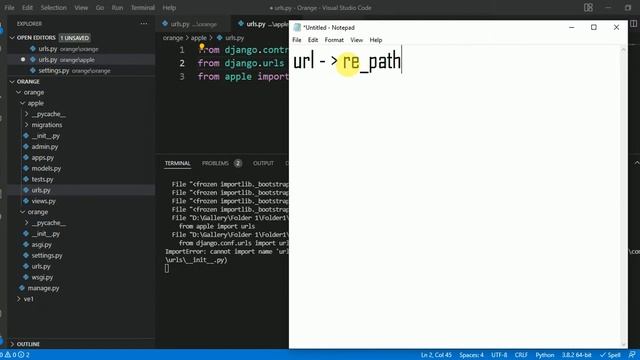Open Explorer more actions ellipsis
Screen dimensions: 640x360
tap(144, 24)
